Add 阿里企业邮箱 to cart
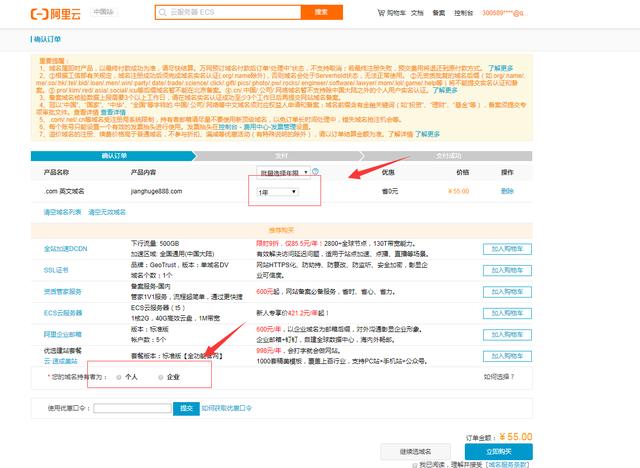 pos(507,335)
